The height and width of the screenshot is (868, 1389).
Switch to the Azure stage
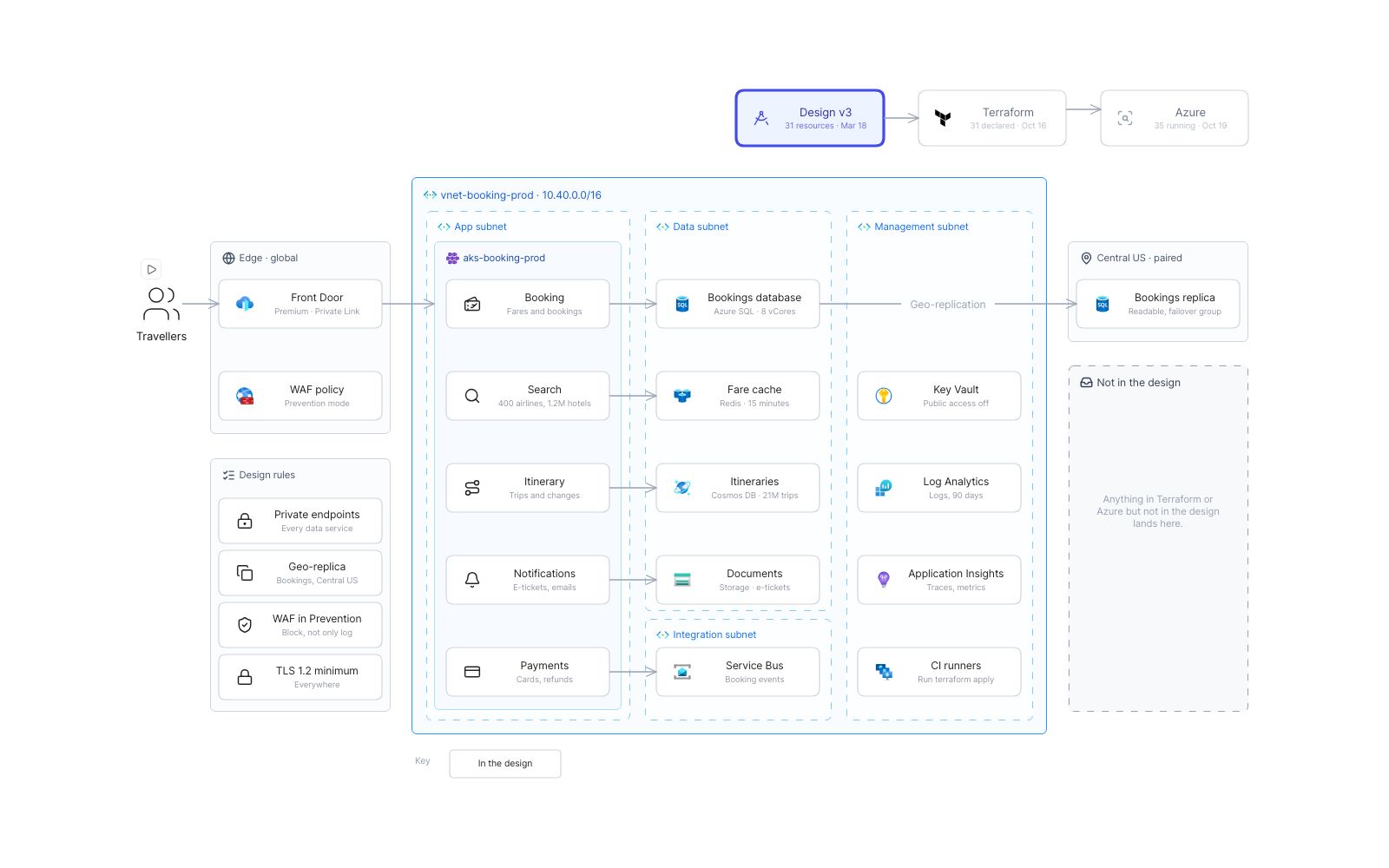tap(1175, 118)
